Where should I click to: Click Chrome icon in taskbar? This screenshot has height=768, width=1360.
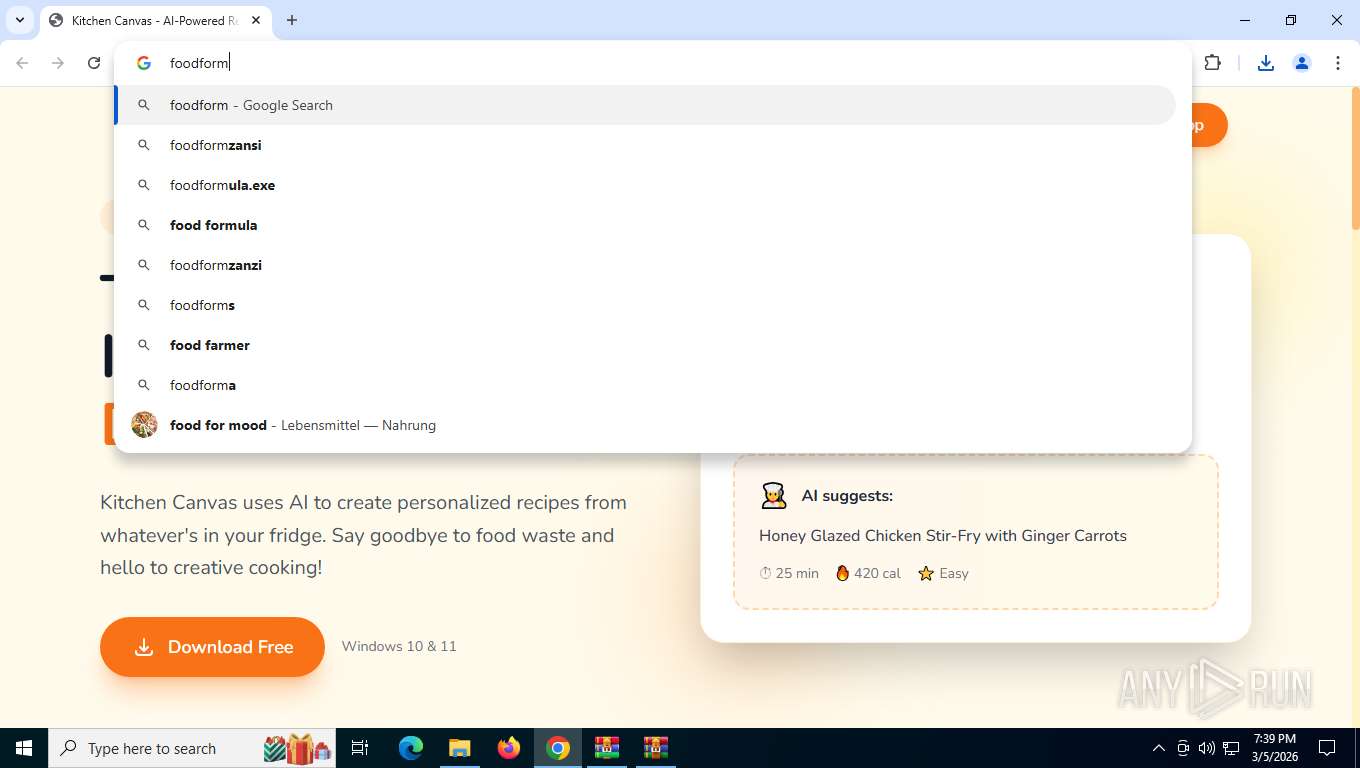pyautogui.click(x=558, y=748)
